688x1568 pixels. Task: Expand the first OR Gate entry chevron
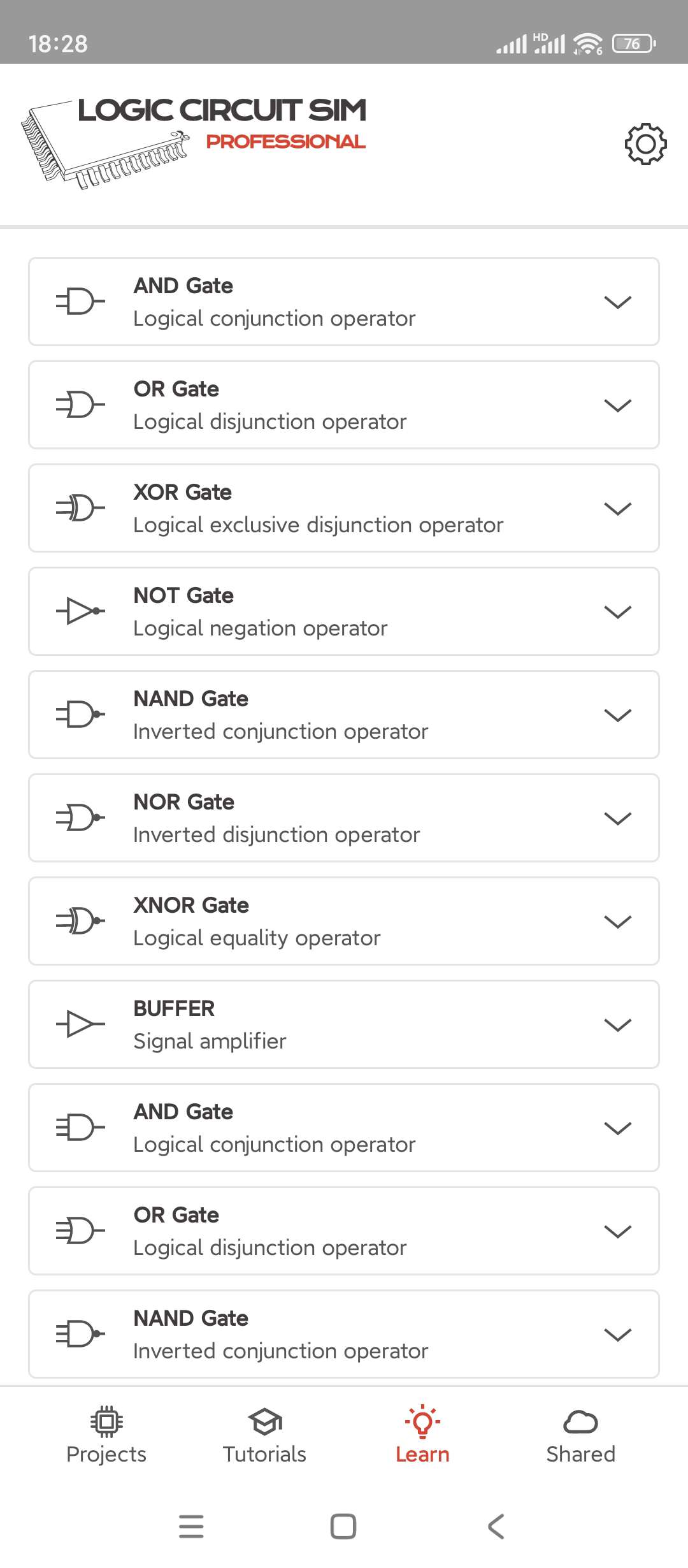tap(617, 405)
